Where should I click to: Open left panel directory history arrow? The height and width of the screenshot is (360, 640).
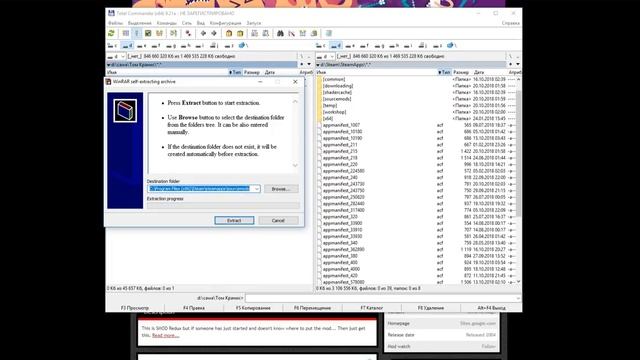pyautogui.click(x=309, y=64)
